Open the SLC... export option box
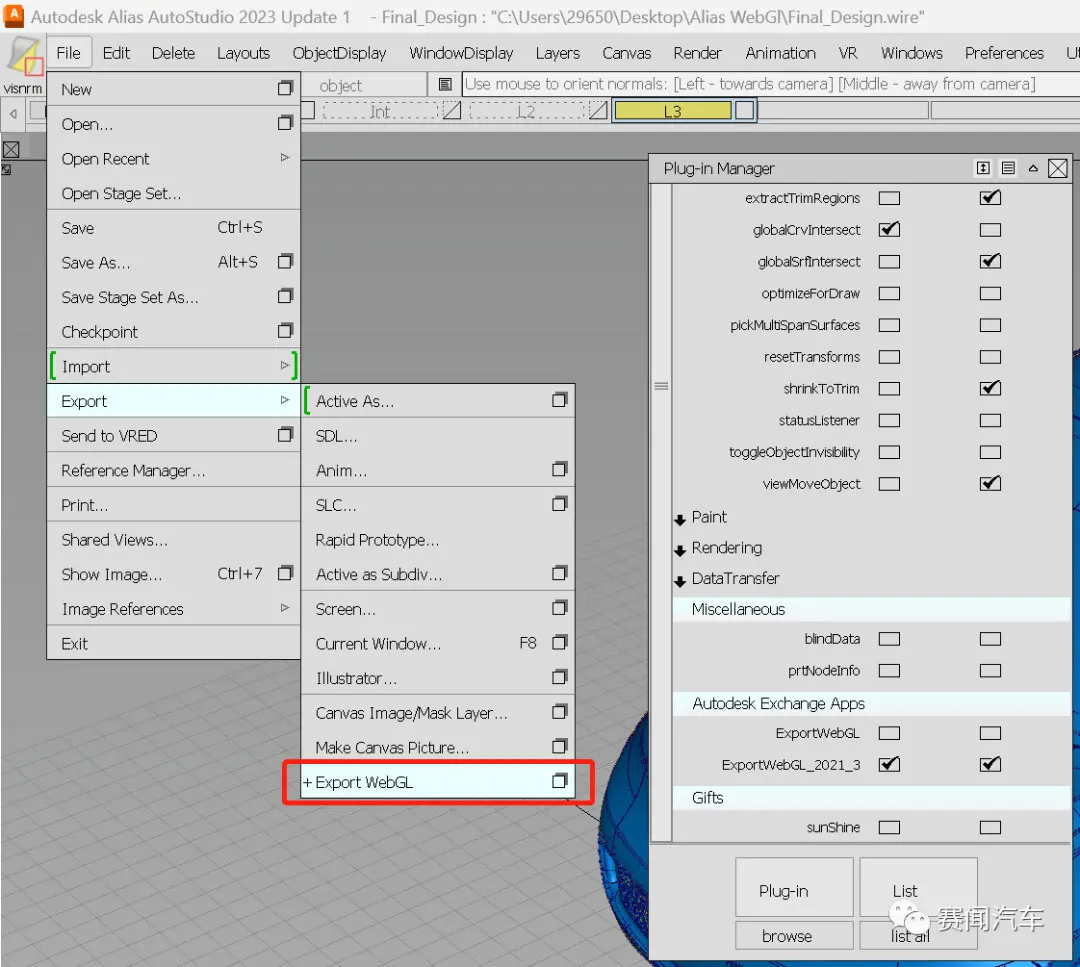 pyautogui.click(x=560, y=504)
